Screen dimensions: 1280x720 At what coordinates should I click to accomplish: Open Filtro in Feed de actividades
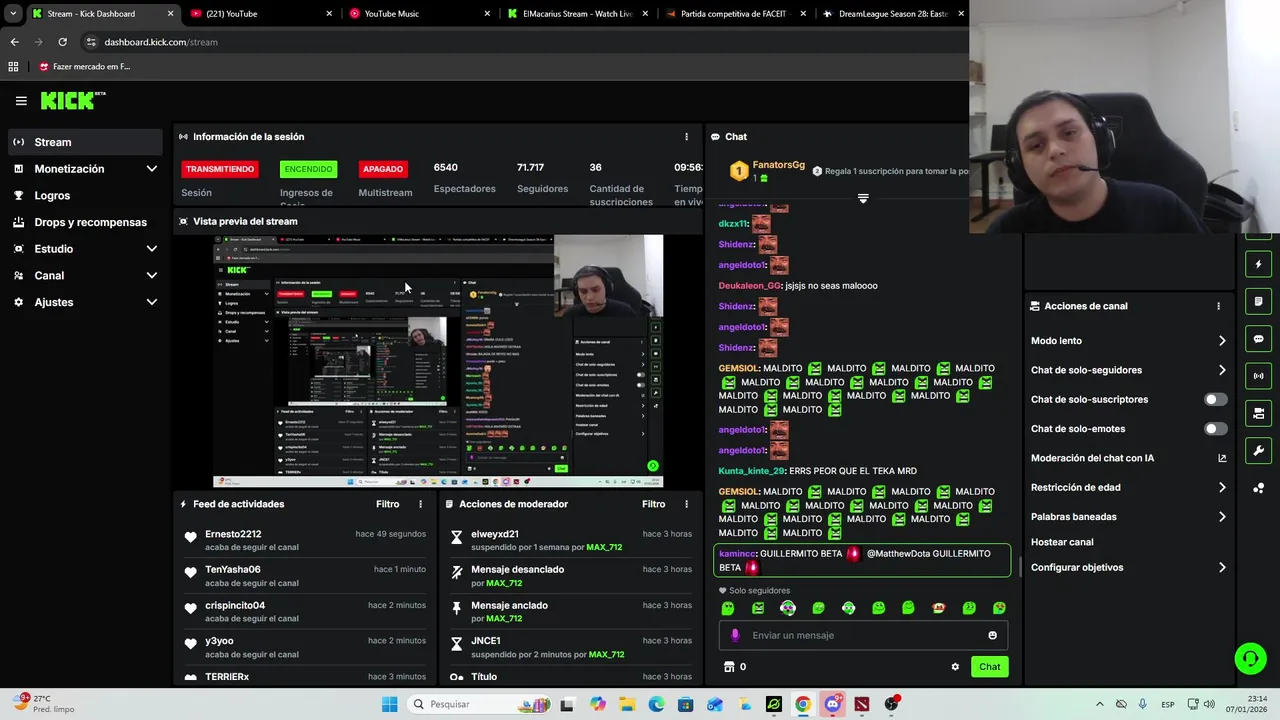click(387, 504)
